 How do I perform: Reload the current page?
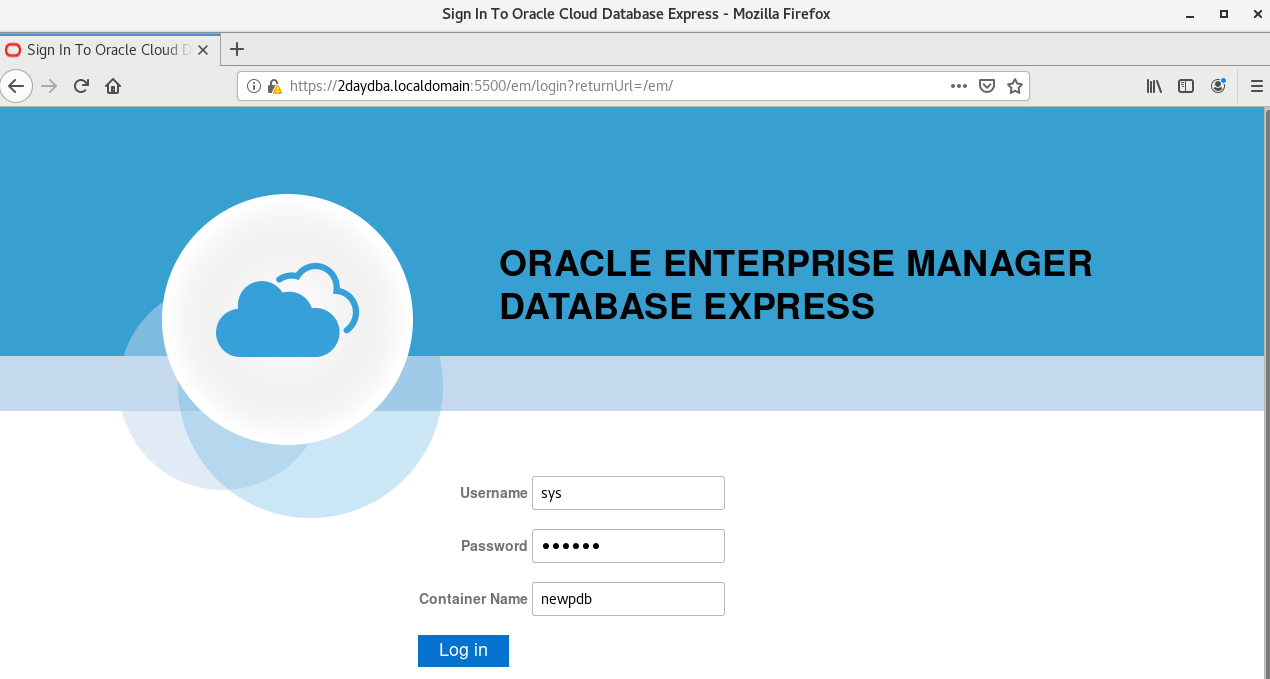tap(82, 86)
